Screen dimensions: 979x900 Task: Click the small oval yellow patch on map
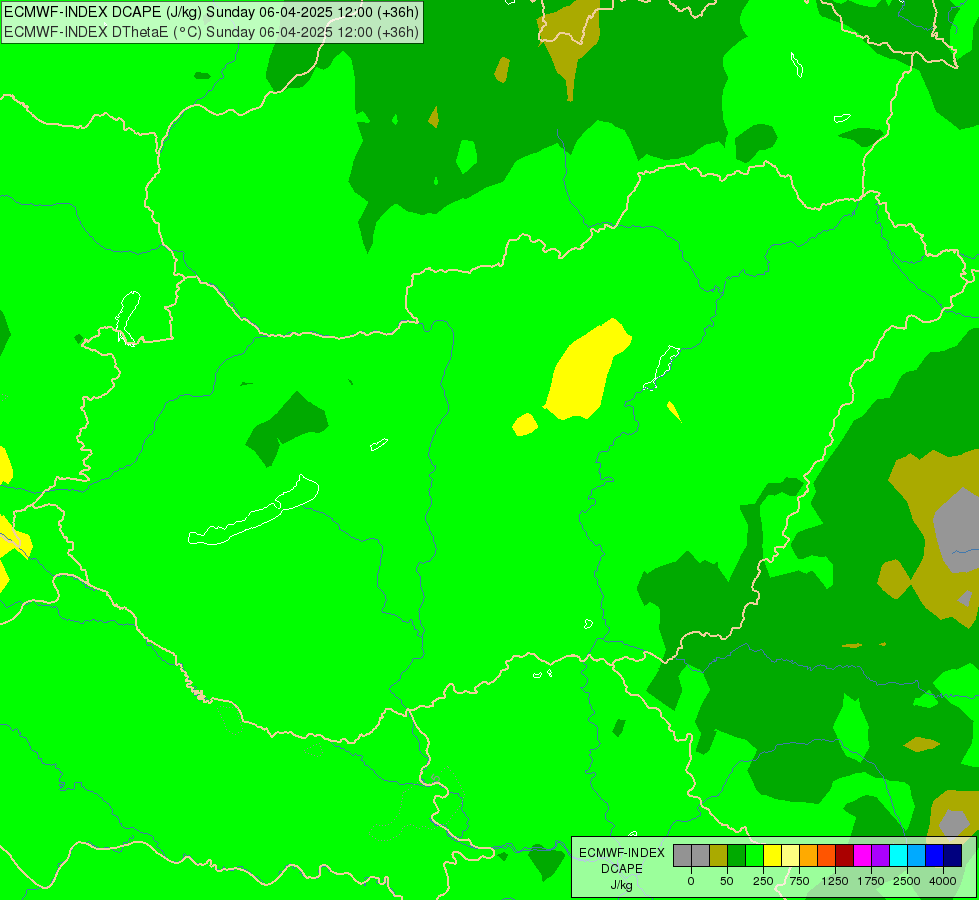click(525, 425)
